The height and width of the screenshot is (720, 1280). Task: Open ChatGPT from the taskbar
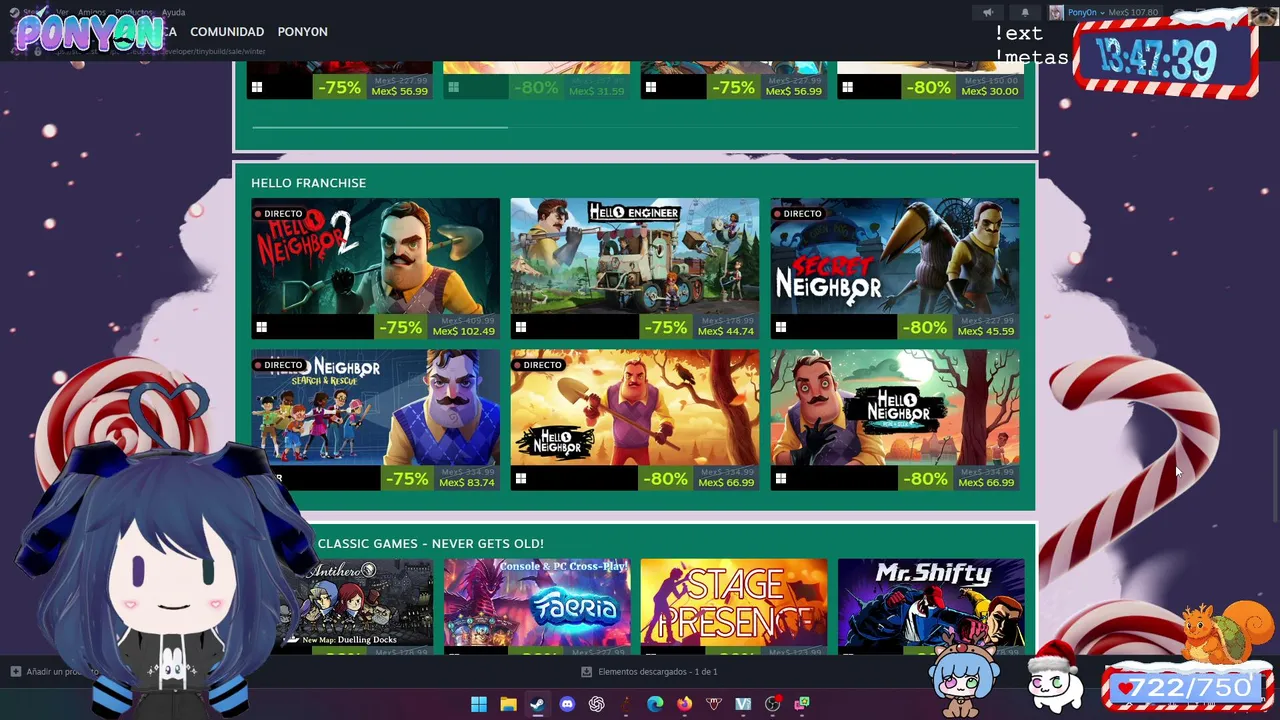pos(597,704)
